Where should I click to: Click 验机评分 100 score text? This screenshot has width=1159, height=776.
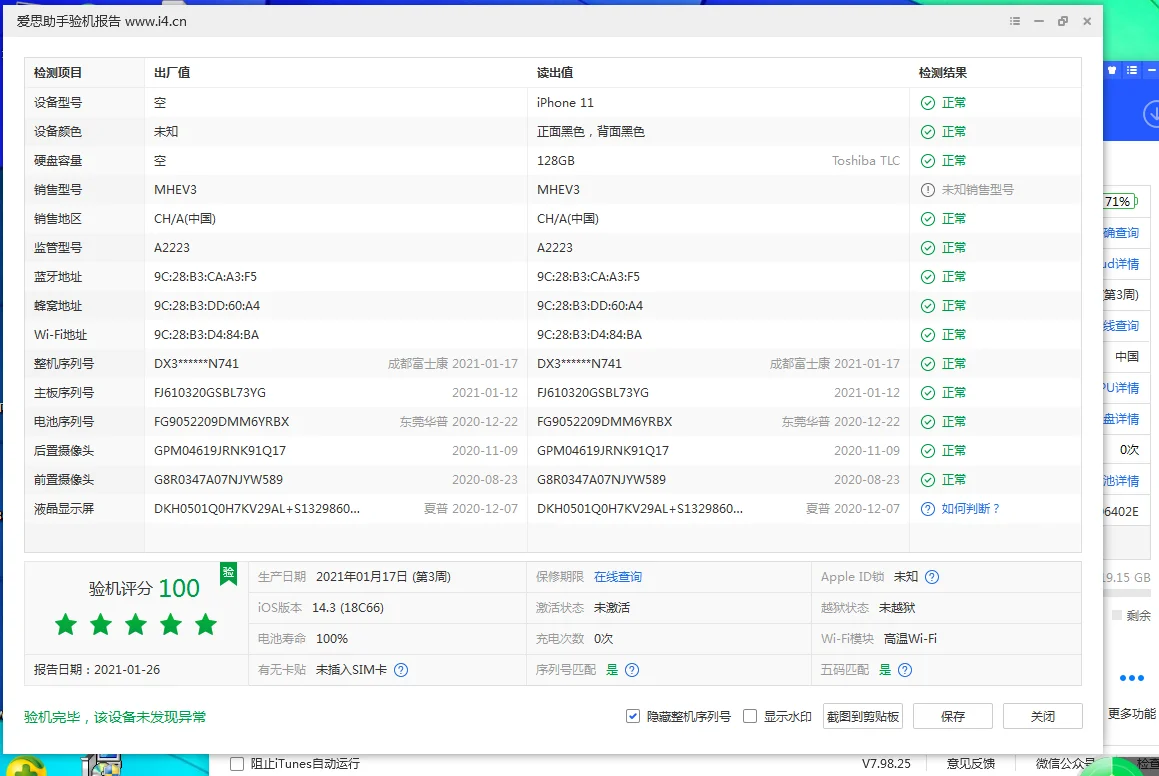point(144,588)
